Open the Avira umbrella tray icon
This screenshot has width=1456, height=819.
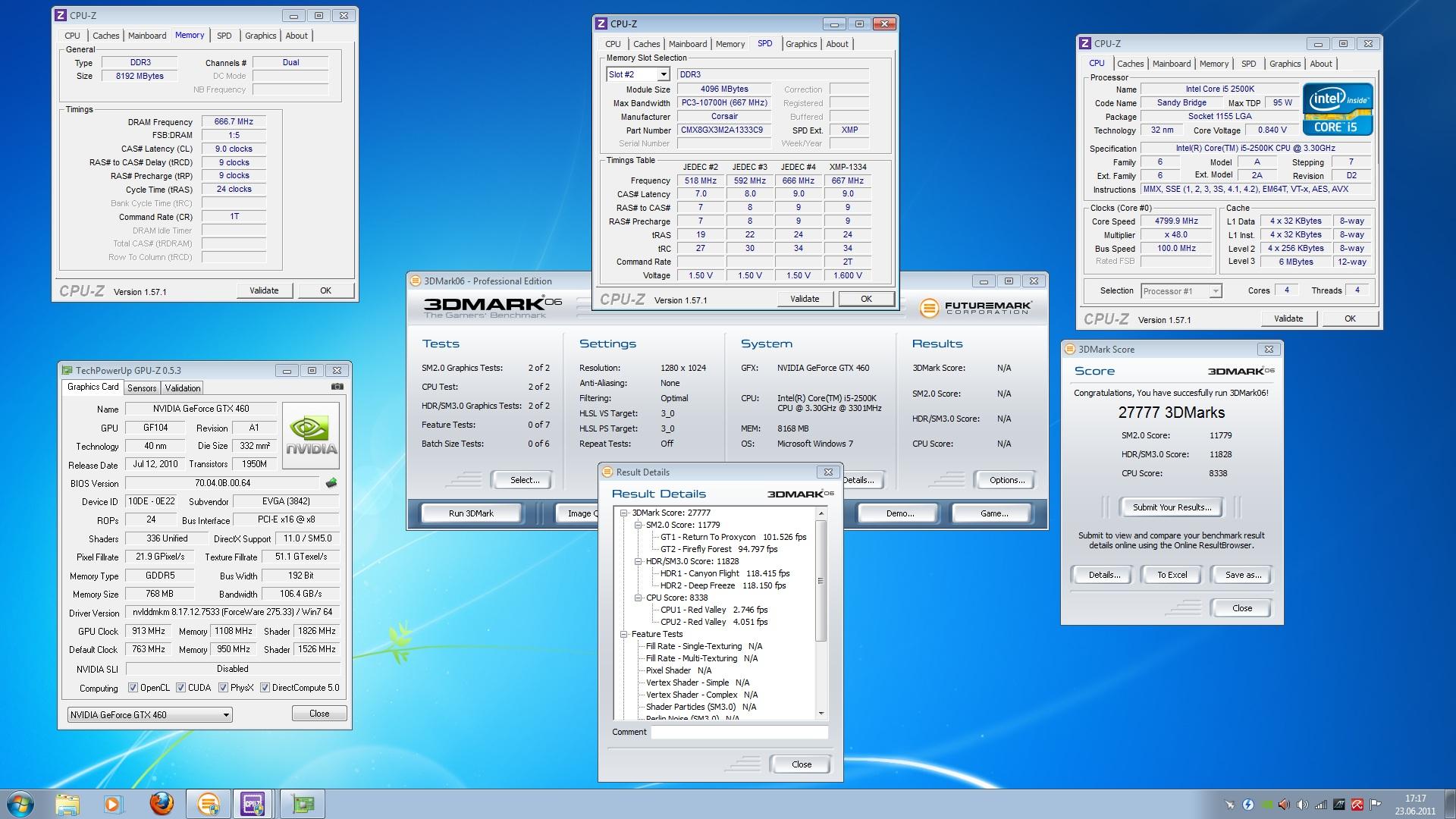click(1357, 805)
